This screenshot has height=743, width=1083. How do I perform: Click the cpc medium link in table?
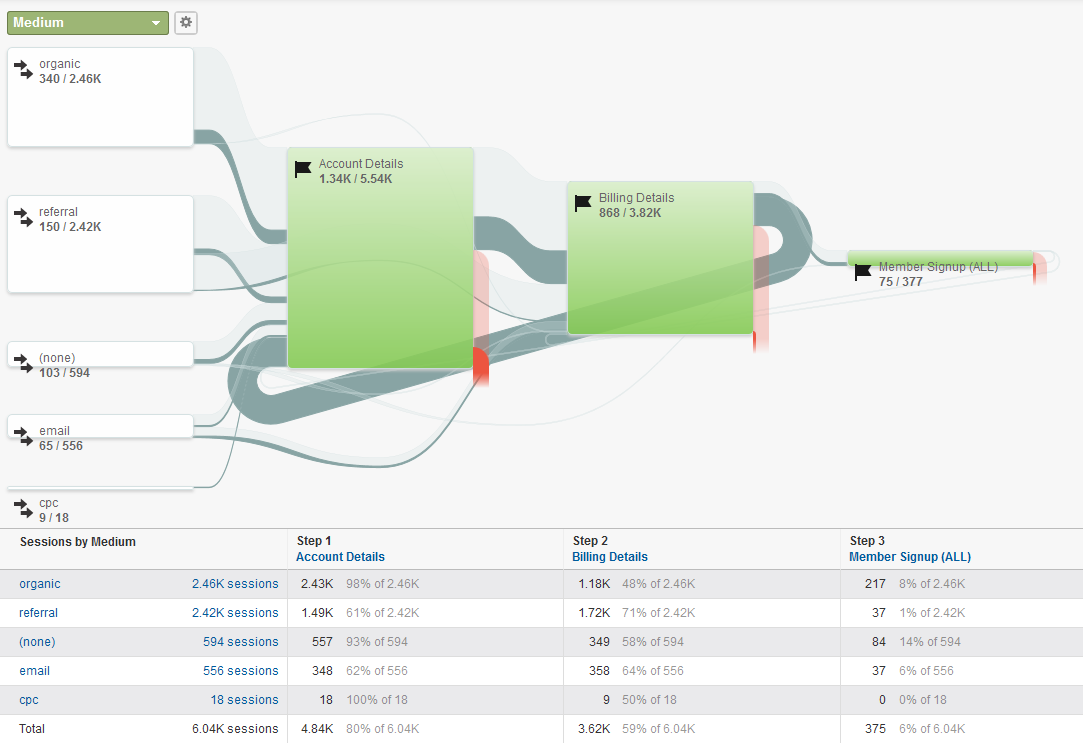coord(29,700)
